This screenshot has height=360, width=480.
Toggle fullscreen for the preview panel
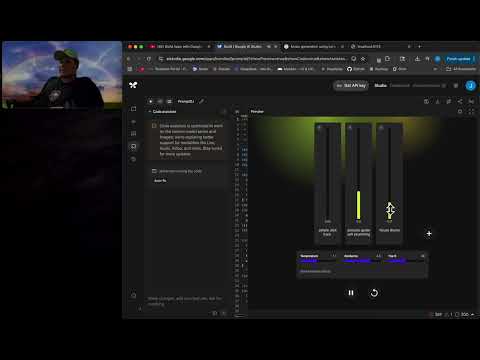coord(471,112)
